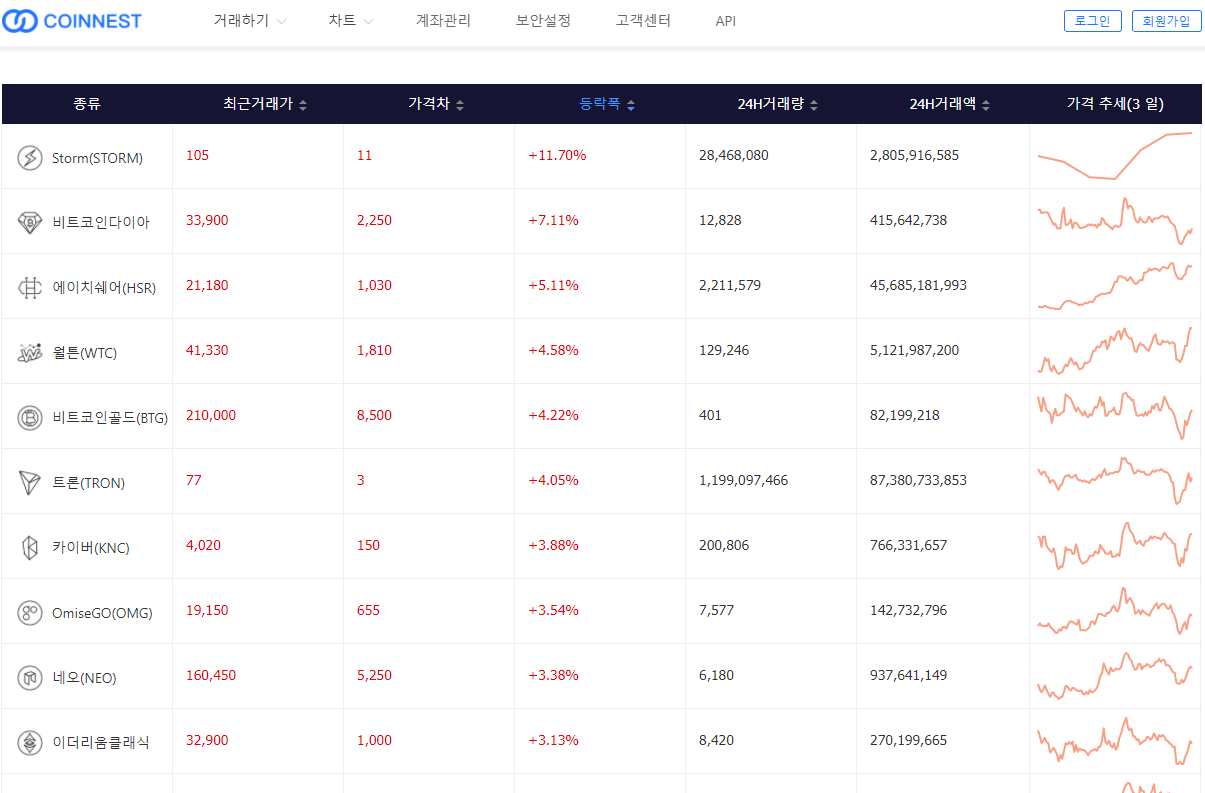The image size is (1205, 793).
Task: Click the Kyber (KNC) coin icon
Action: point(30,548)
